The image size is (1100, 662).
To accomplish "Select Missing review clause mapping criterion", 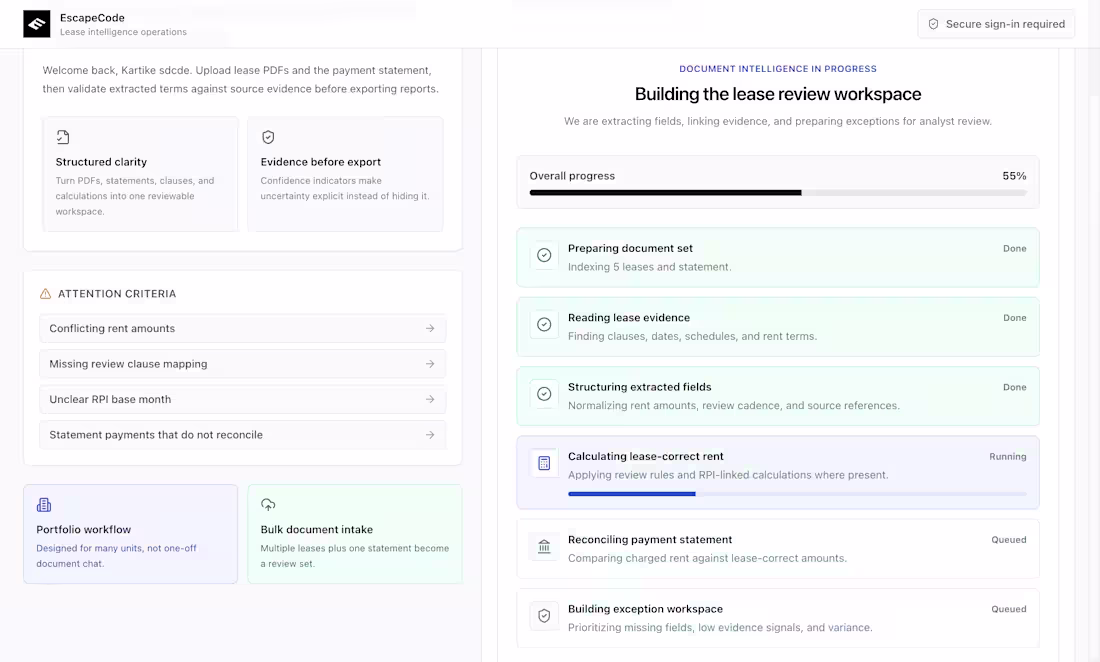I will tap(243, 364).
